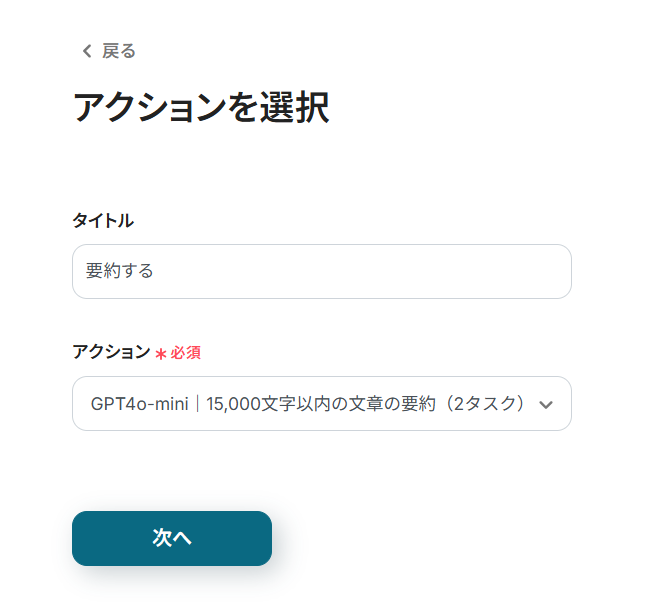Viewport: 648px width, 607px height.
Task: Expand the action list with the chevron arrow
Action: pyautogui.click(x=545, y=404)
